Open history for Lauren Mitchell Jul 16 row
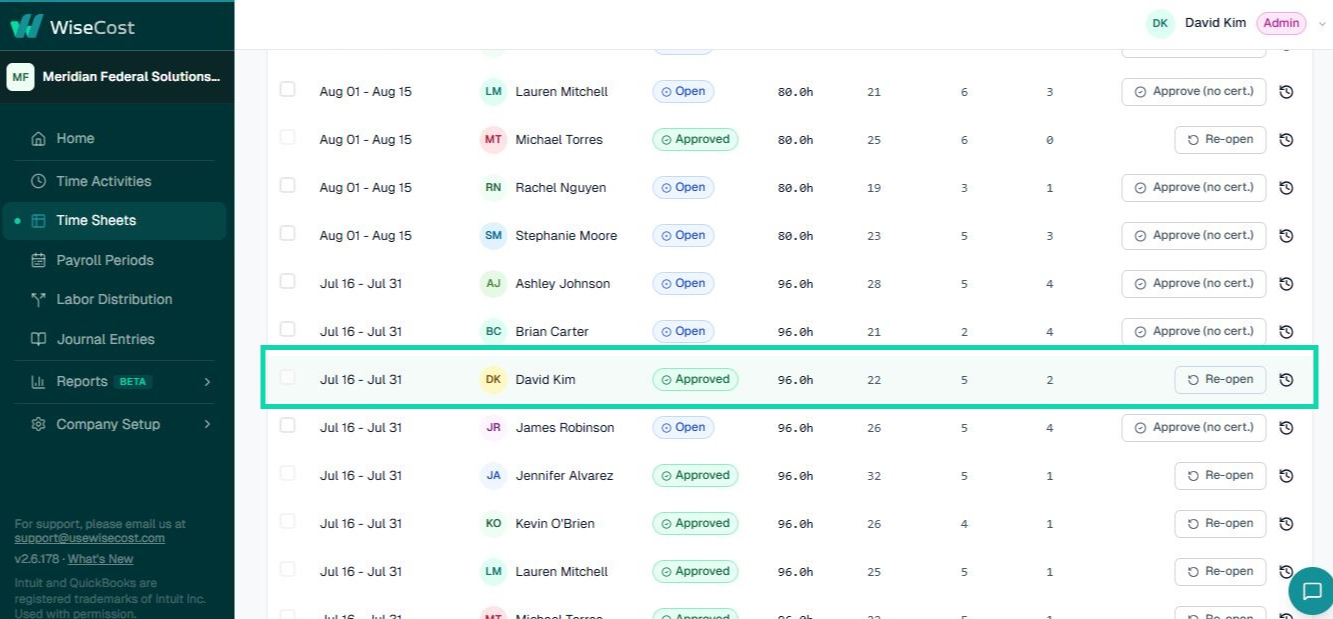1333x619 pixels. tap(1286, 572)
